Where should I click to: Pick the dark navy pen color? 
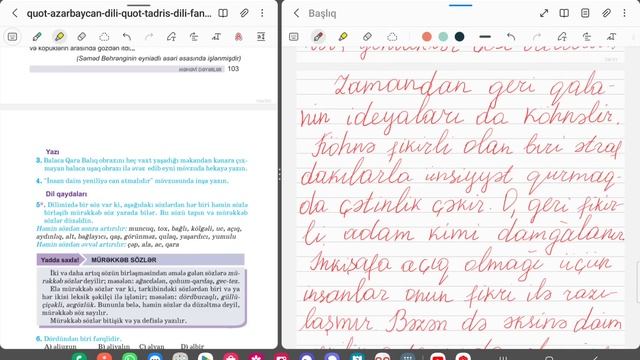pos(460,37)
